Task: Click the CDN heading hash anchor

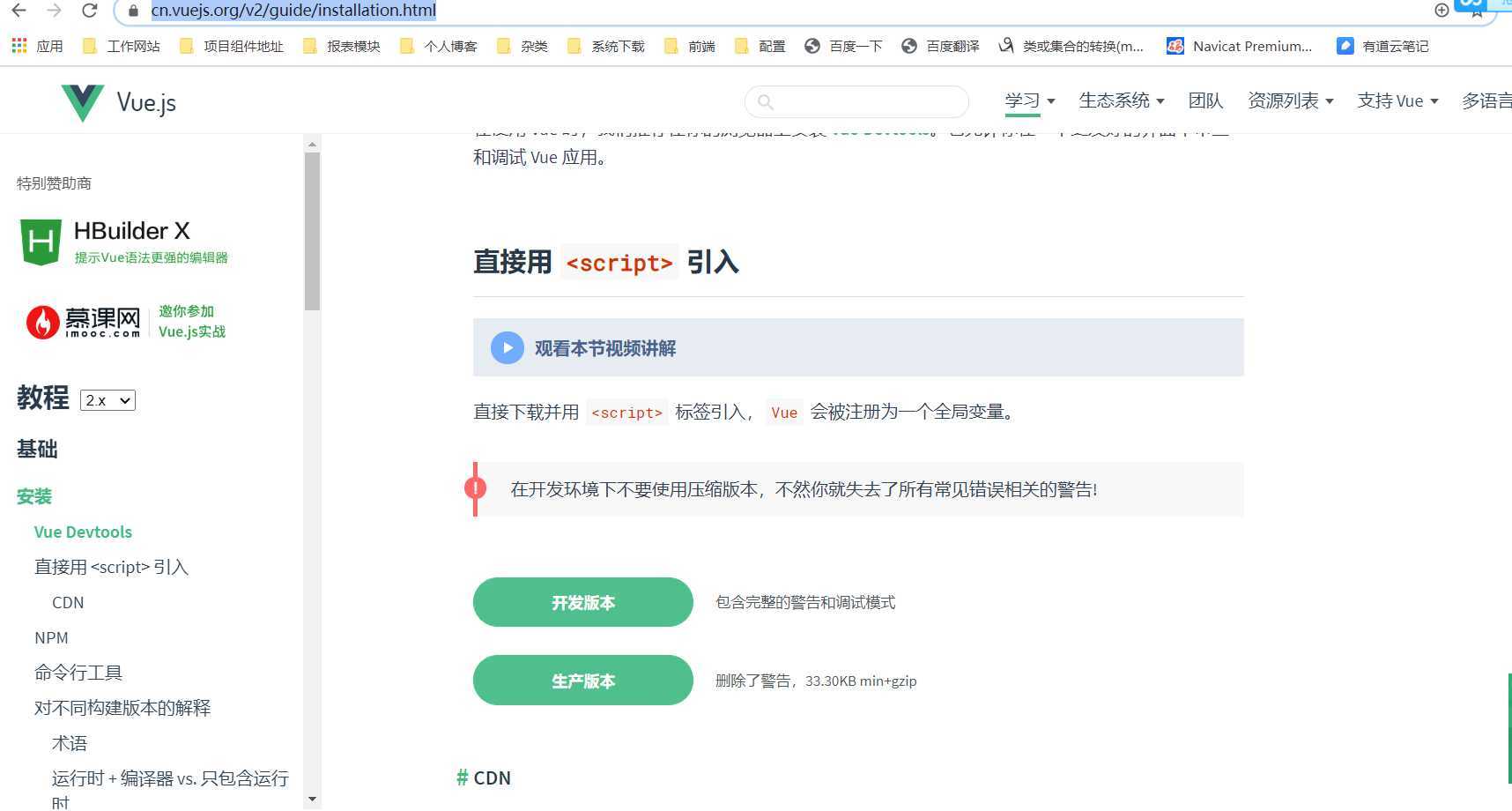Action: click(462, 778)
